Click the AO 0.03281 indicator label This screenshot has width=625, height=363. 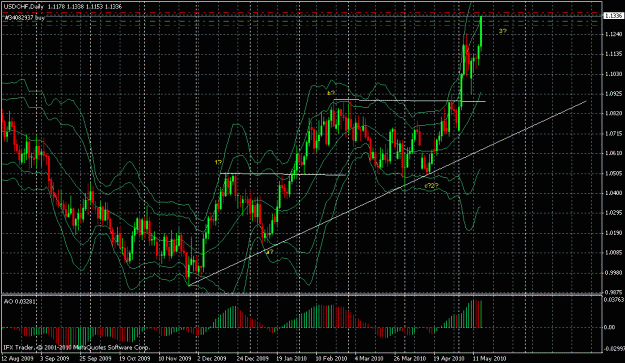20,301
